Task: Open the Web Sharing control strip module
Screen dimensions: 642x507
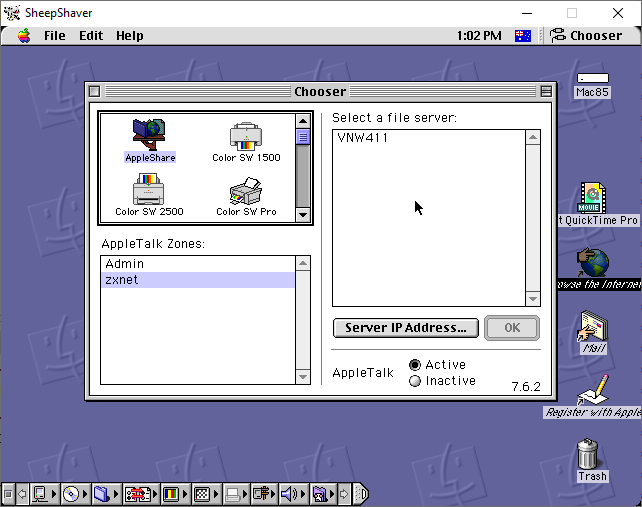Action: coord(323,494)
